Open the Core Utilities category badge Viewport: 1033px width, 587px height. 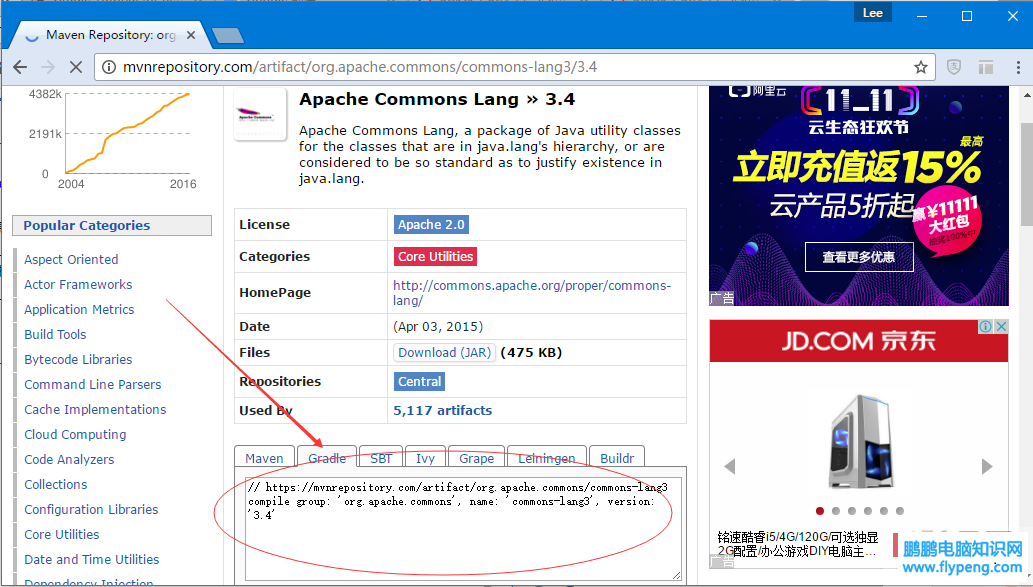pos(435,256)
